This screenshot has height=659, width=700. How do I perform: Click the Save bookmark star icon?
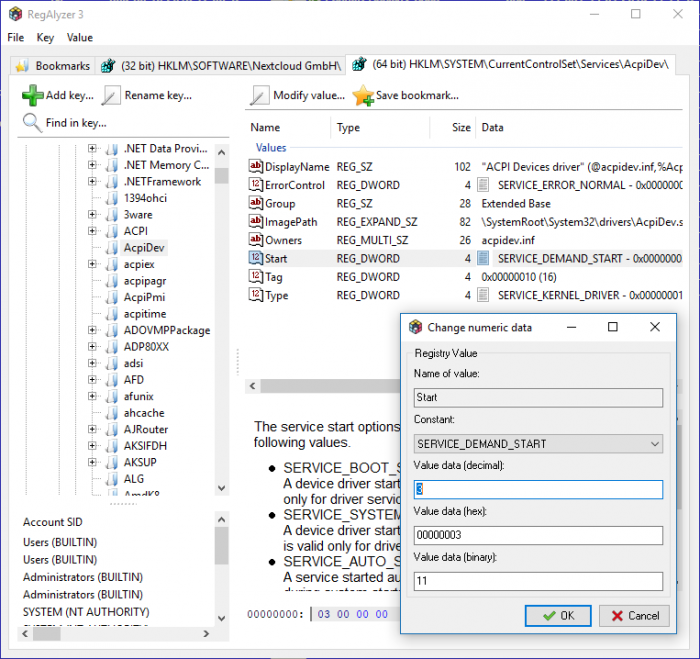362,96
